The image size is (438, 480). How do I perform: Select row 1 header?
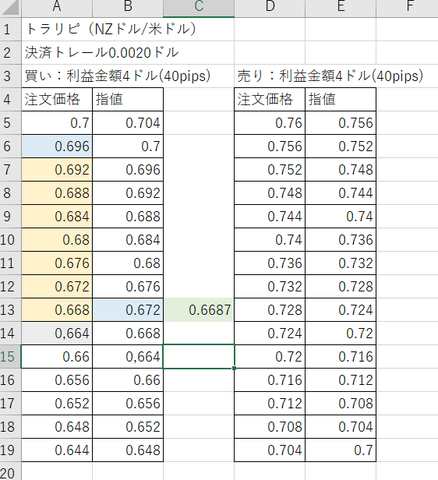[11, 29]
